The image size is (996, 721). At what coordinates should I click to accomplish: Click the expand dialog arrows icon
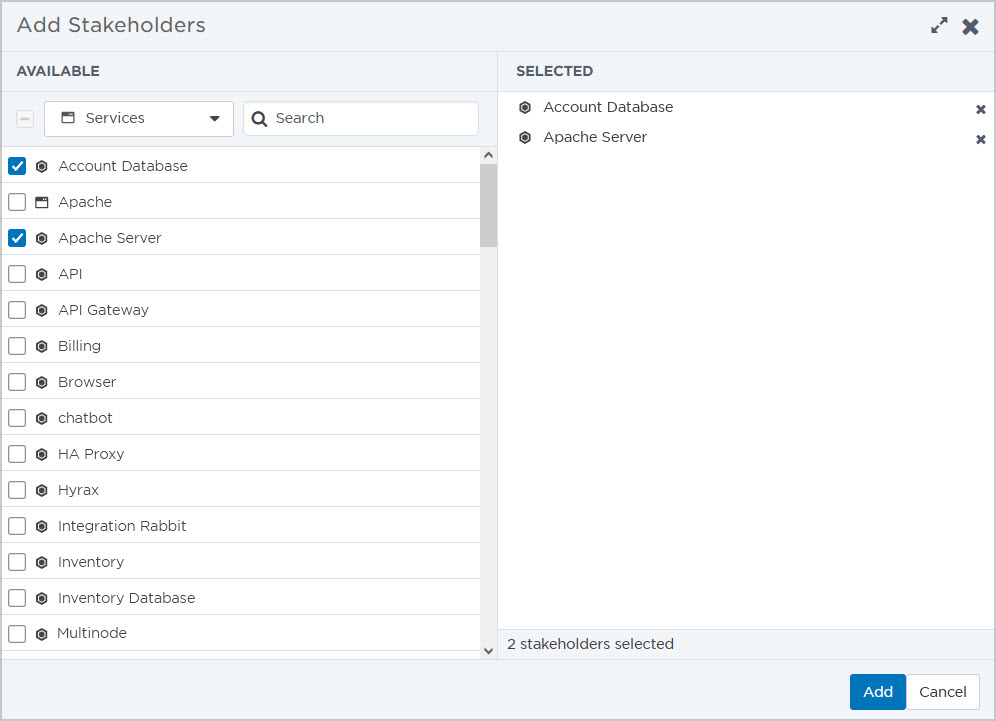tap(939, 25)
